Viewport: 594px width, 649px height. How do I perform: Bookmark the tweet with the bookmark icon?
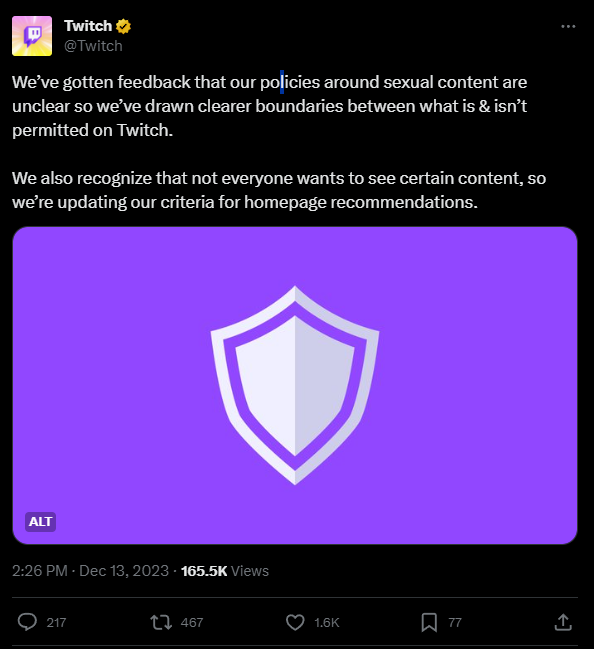[429, 622]
